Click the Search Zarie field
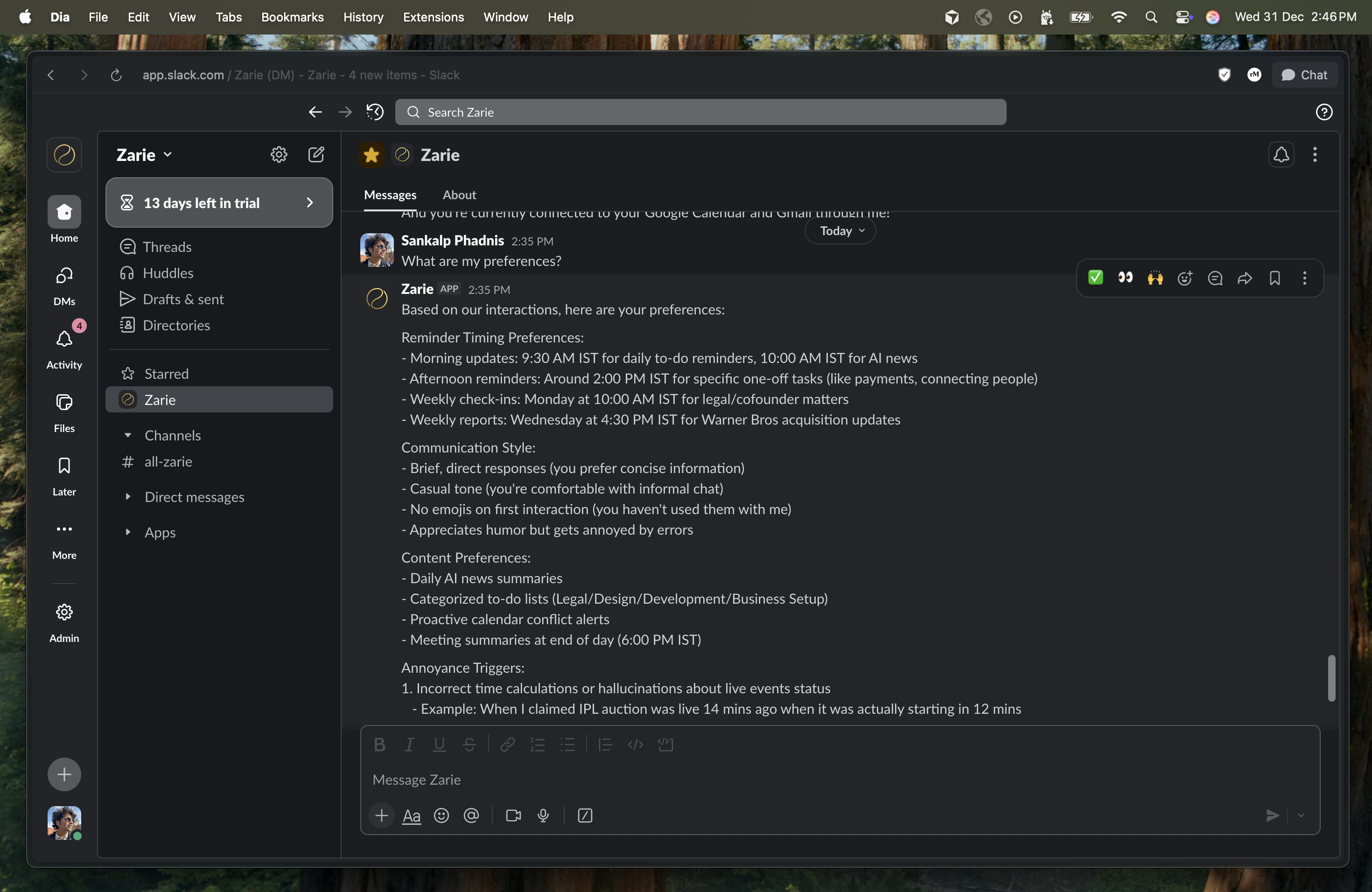Viewport: 1372px width, 892px height. click(700, 112)
